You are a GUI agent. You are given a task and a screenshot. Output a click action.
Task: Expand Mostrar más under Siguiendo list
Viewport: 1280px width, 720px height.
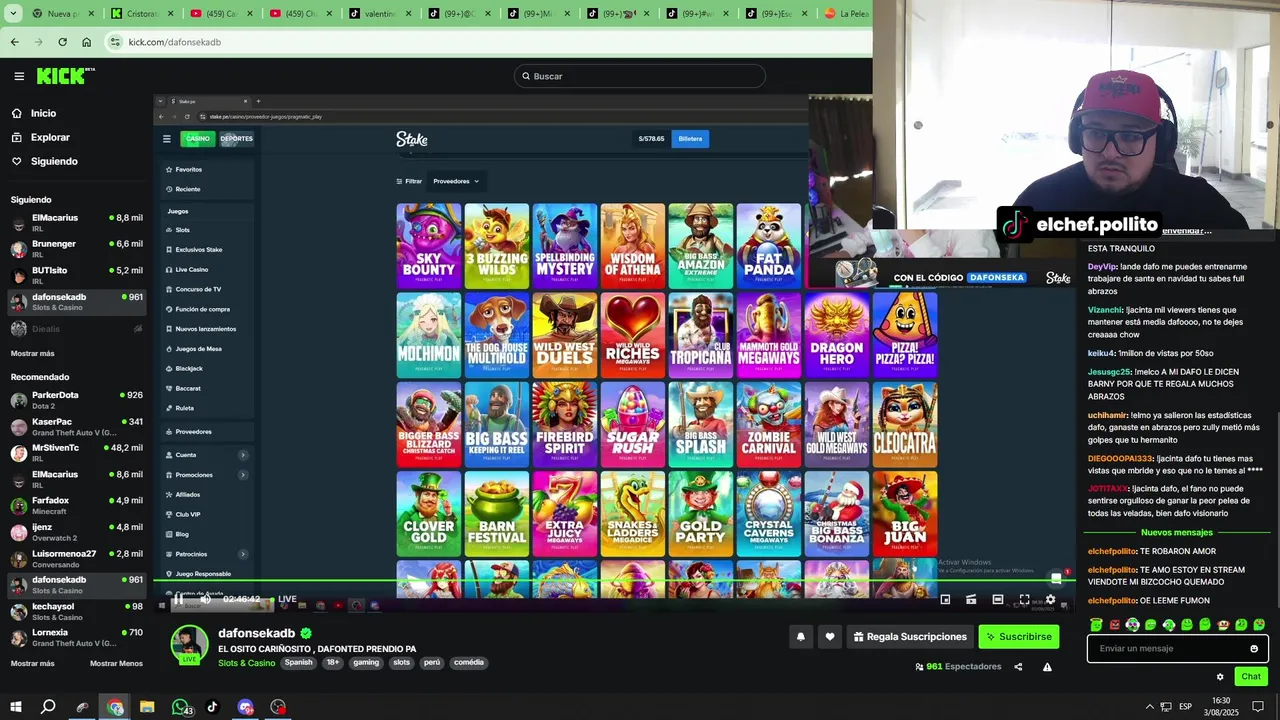pyautogui.click(x=32, y=353)
